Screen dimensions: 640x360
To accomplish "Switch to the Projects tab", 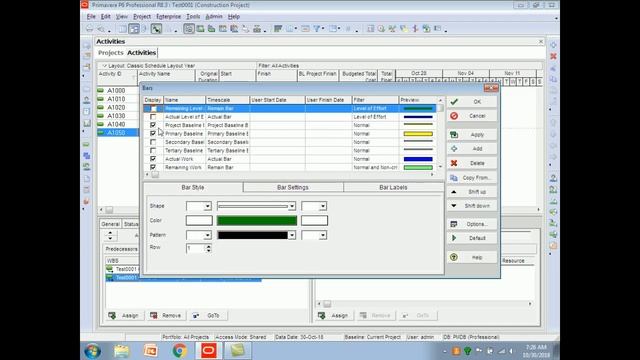I will 111,53.
